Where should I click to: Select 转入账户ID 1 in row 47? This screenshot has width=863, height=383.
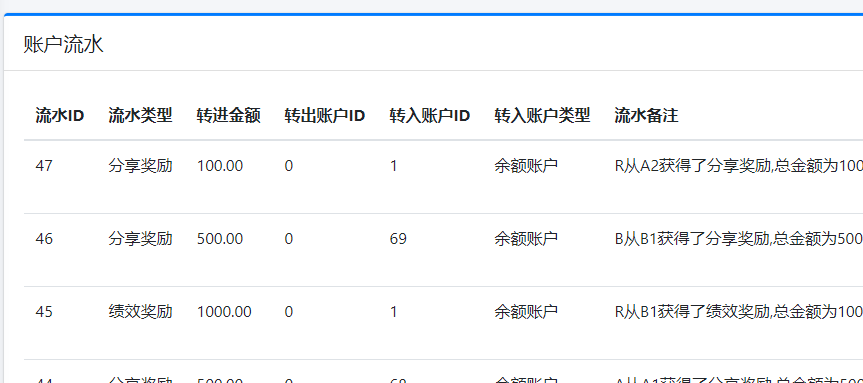394,166
